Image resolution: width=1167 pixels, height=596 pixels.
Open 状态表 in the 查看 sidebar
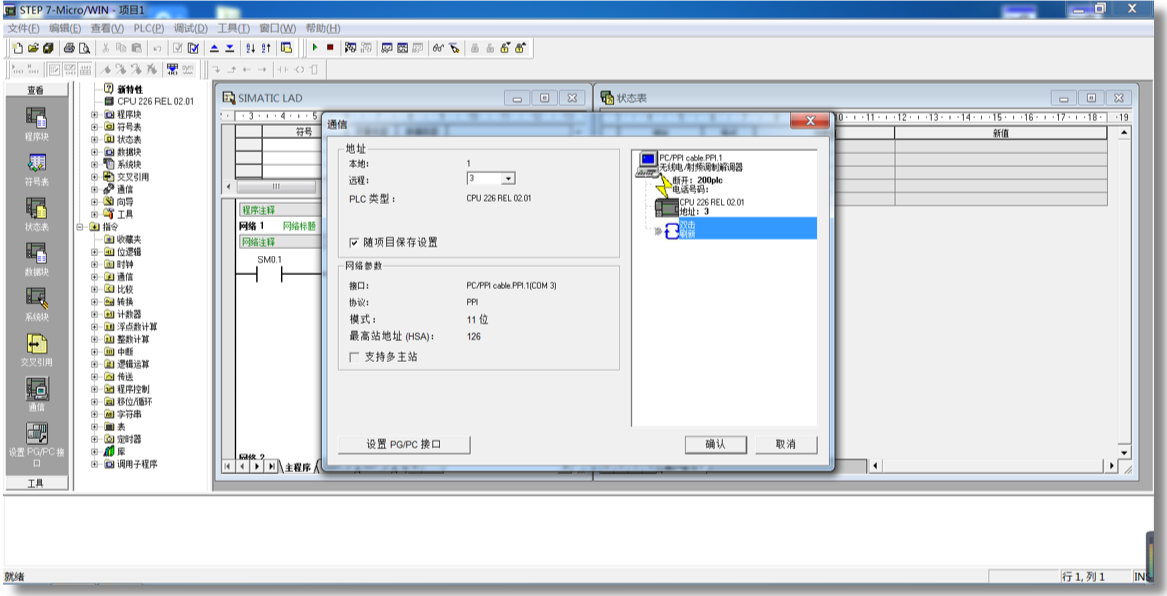[x=36, y=215]
